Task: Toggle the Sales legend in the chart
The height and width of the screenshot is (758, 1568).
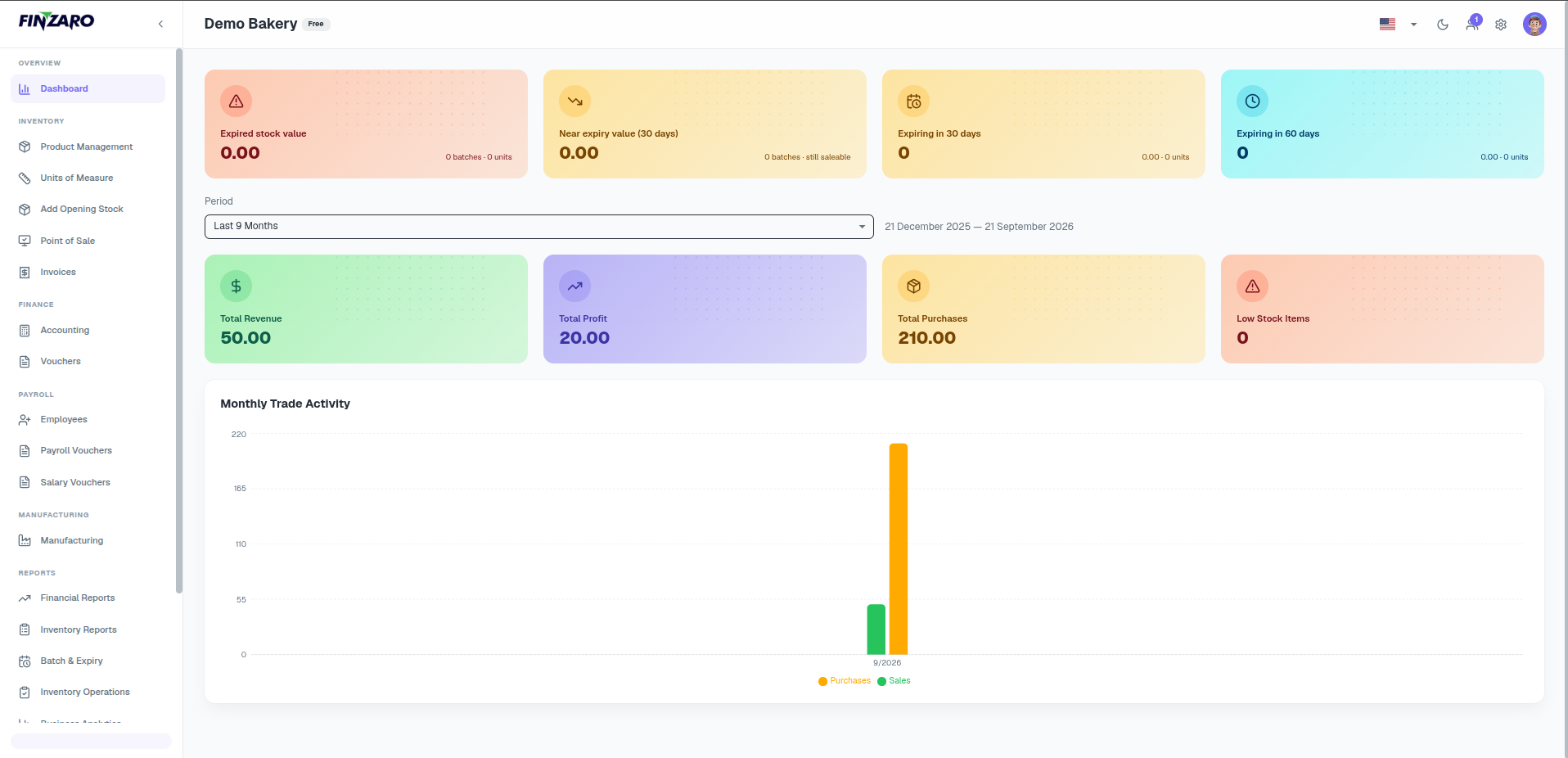Action: click(x=894, y=681)
